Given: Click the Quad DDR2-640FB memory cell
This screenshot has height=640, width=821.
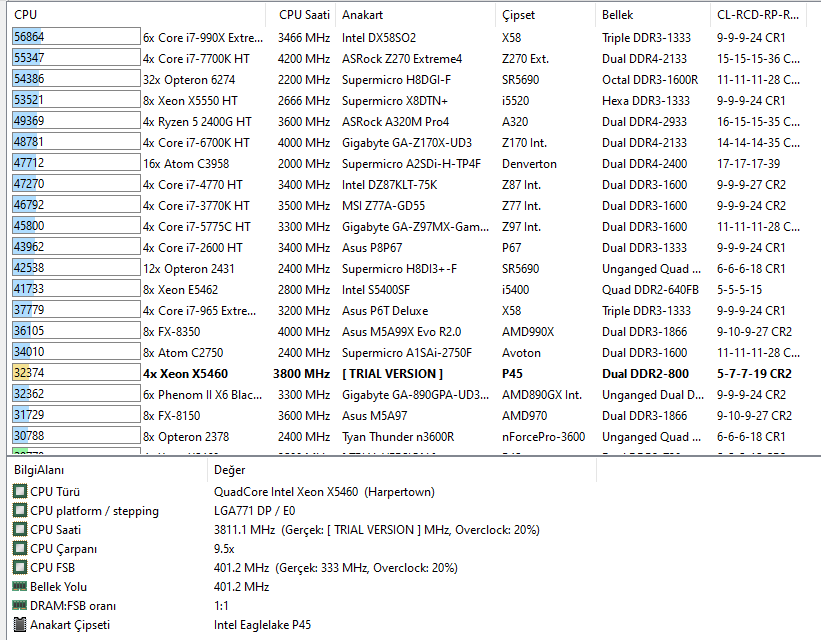Looking at the screenshot, I should (x=650, y=290).
